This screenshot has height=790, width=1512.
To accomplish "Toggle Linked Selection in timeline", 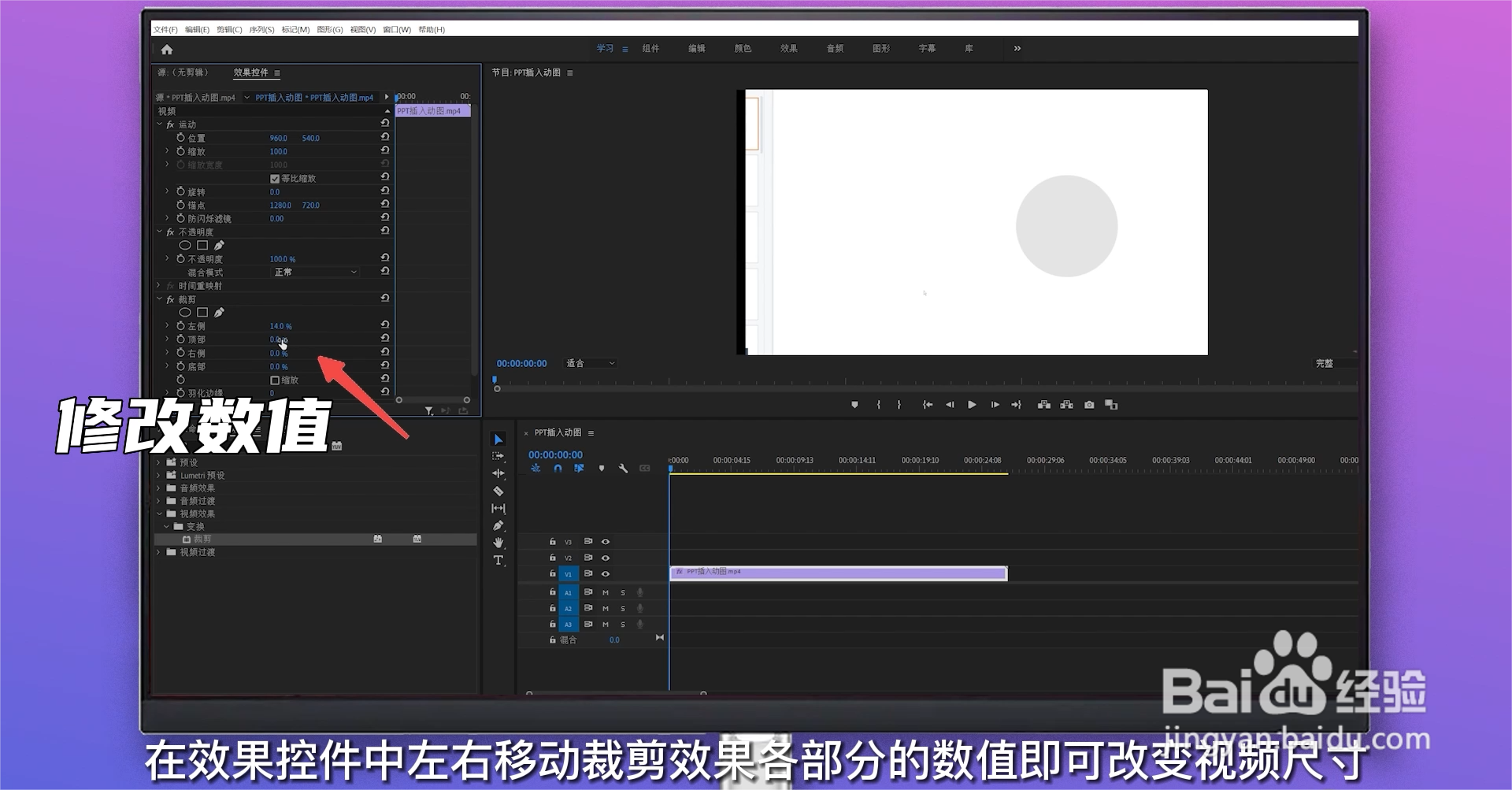I will (x=579, y=469).
